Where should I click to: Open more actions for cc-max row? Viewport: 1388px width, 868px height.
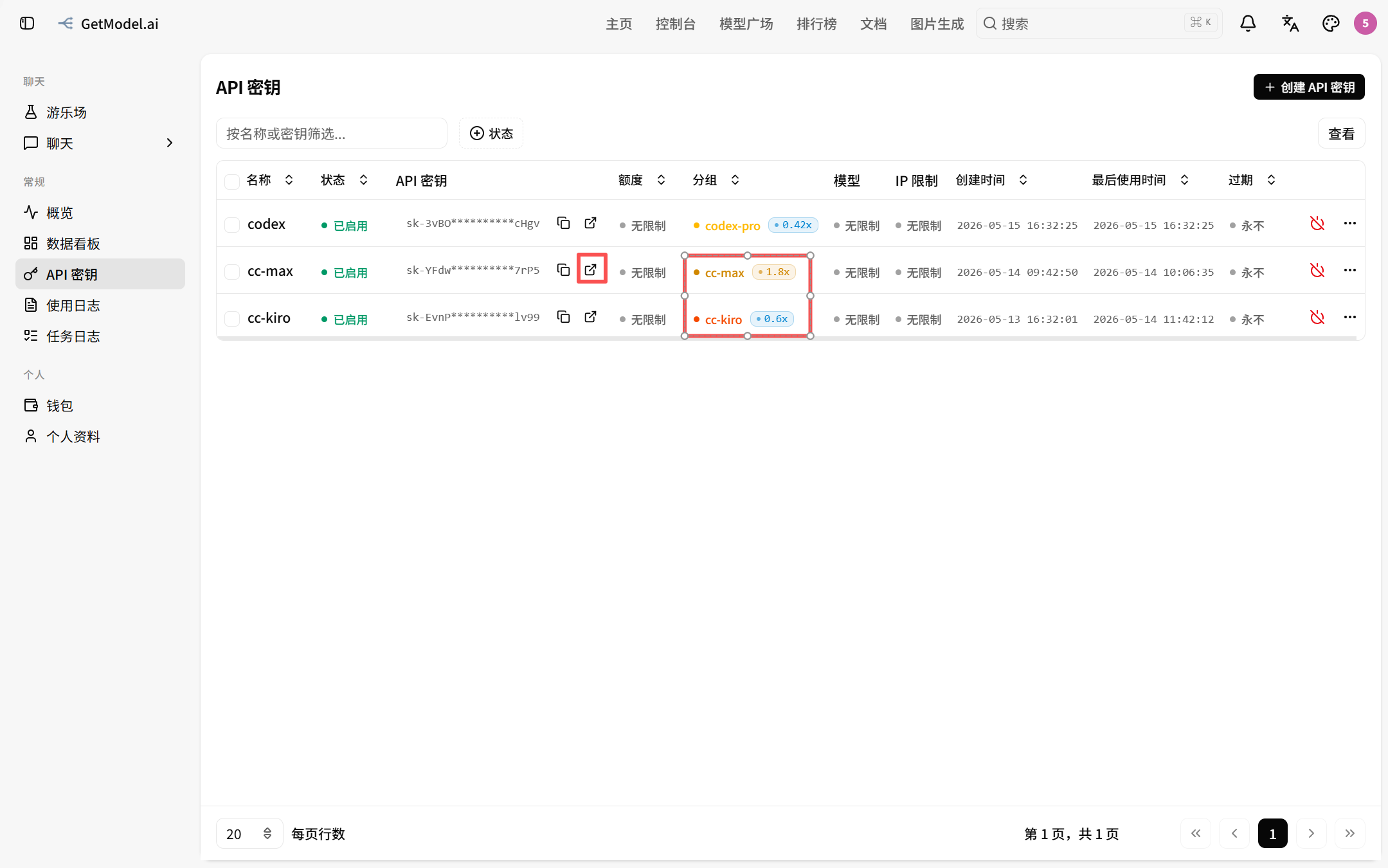(1350, 270)
